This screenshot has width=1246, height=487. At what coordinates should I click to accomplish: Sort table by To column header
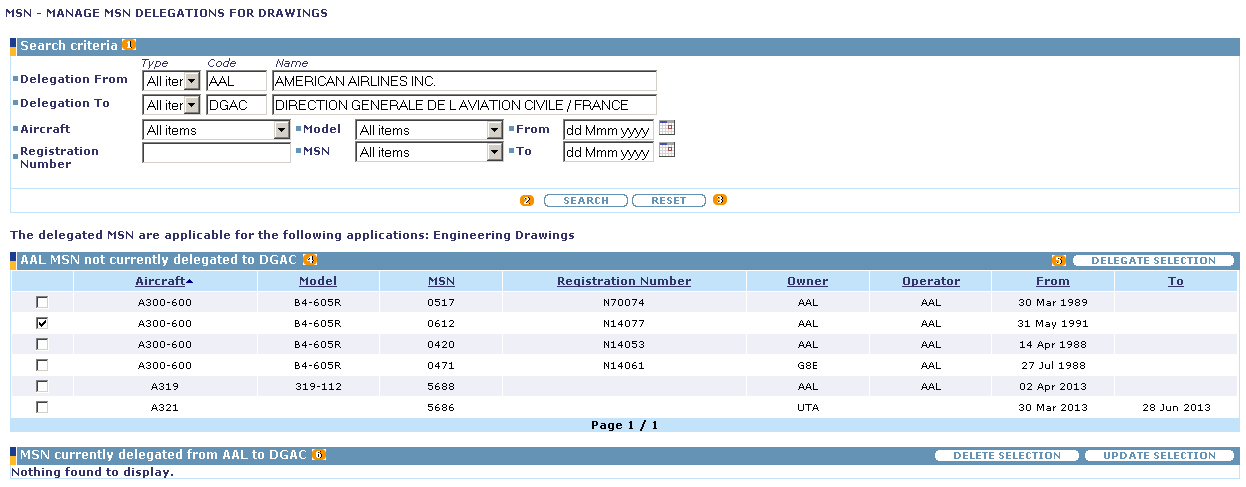(1176, 281)
